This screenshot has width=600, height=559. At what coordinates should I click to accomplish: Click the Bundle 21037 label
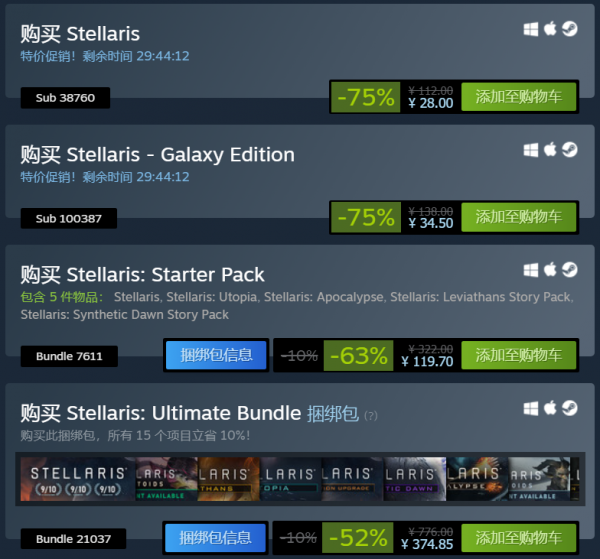tap(73, 539)
